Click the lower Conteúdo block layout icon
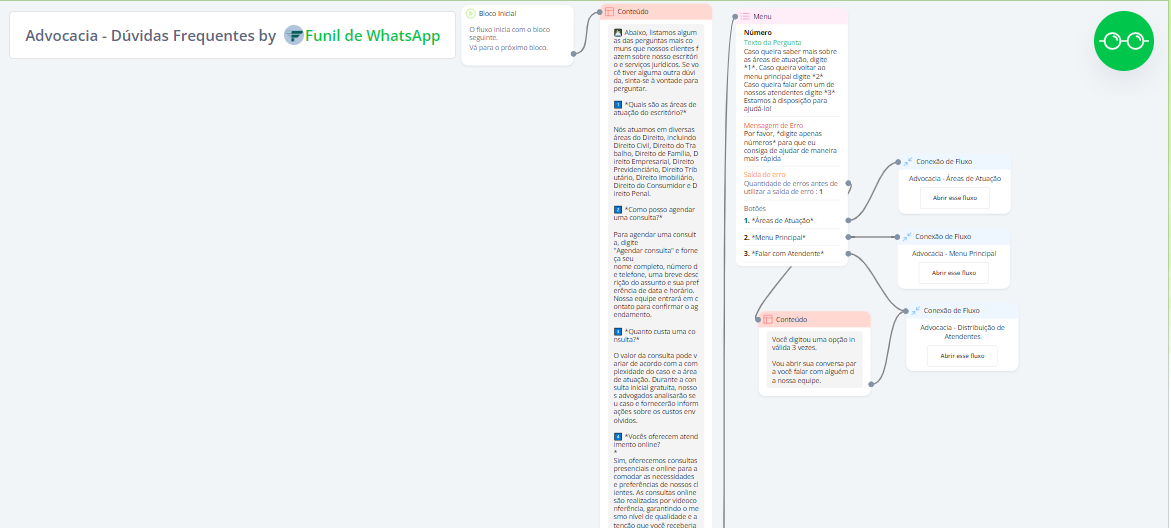The height and width of the screenshot is (528, 1171). tap(767, 319)
